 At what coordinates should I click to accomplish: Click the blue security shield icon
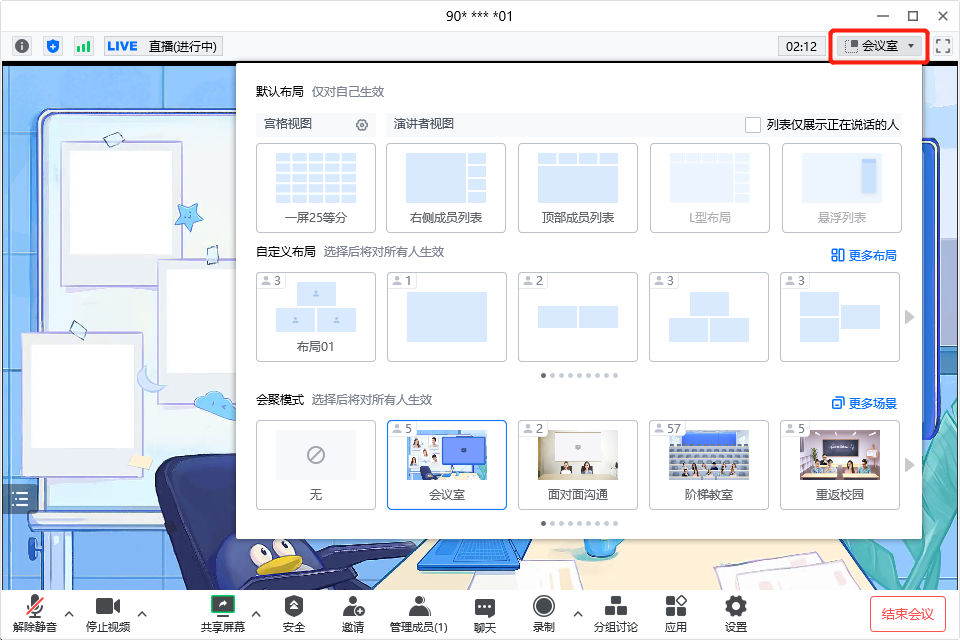click(x=53, y=46)
